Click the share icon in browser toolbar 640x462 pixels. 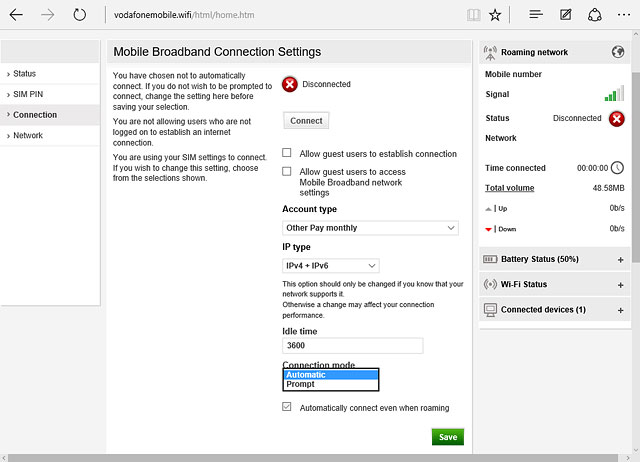pos(594,15)
